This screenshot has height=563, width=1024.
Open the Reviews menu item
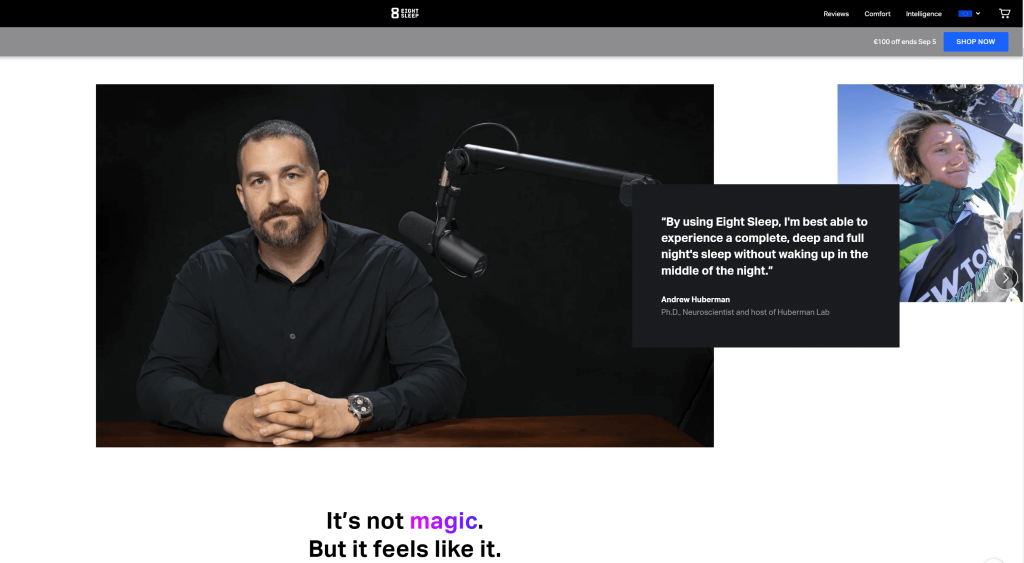pos(836,14)
